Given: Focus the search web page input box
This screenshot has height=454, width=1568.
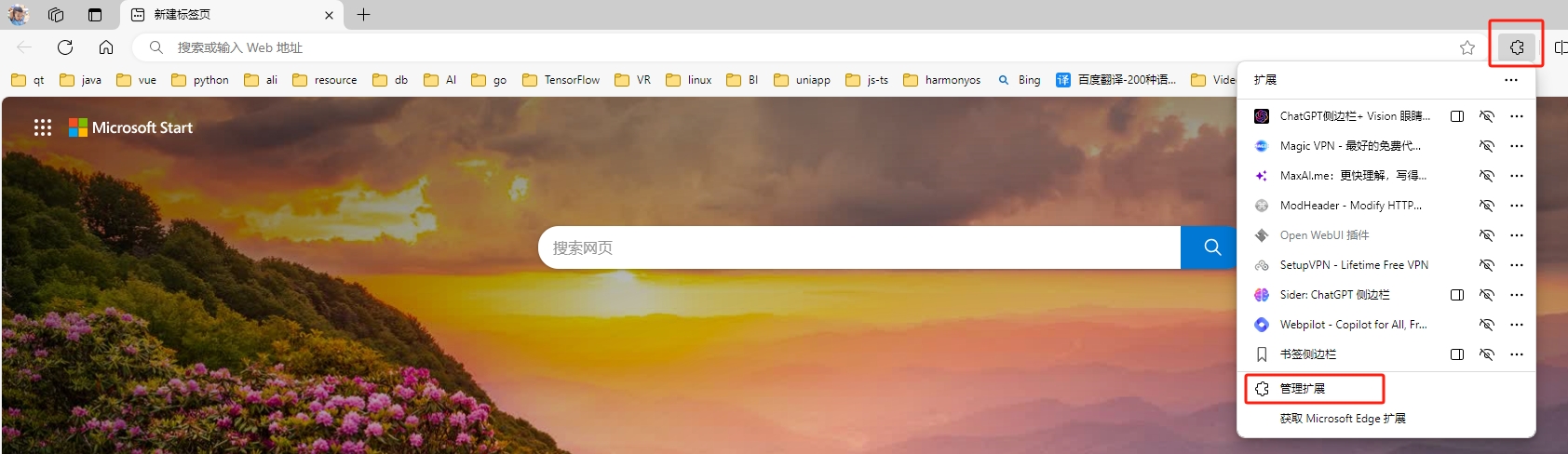Looking at the screenshot, I should (859, 247).
